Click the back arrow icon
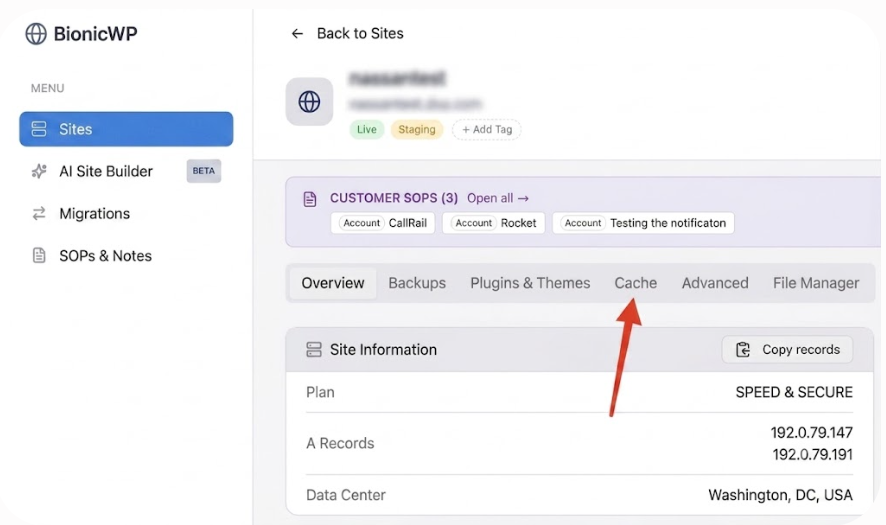Image resolution: width=886 pixels, height=525 pixels. pyautogui.click(x=297, y=34)
